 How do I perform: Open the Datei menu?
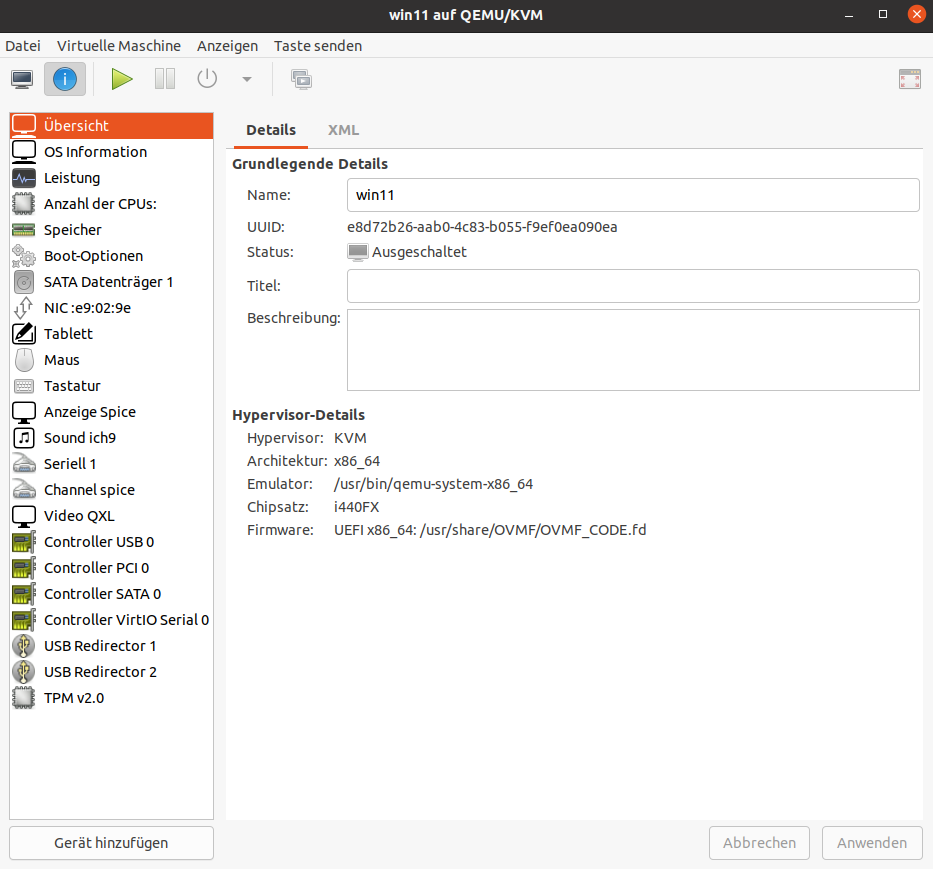click(23, 46)
